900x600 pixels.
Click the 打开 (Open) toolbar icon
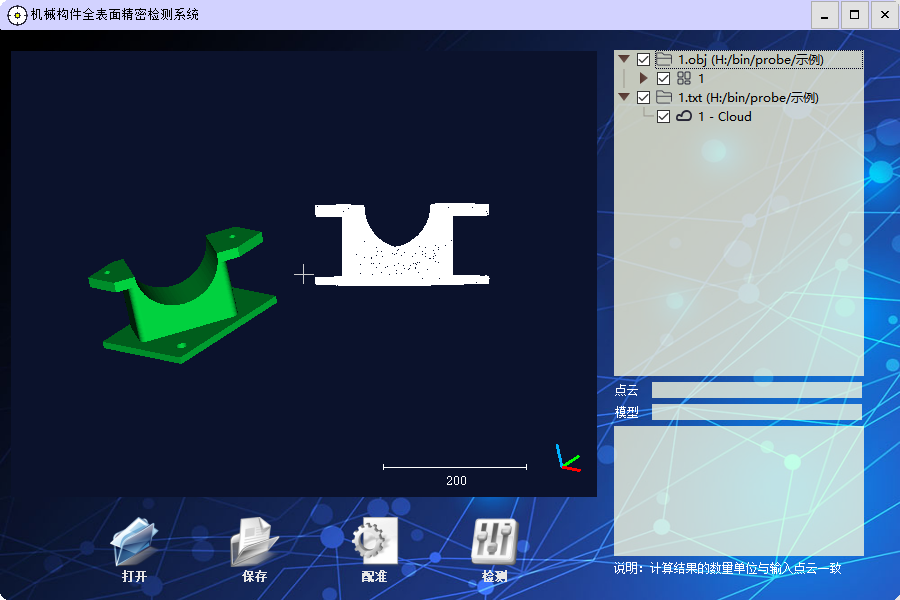click(133, 540)
